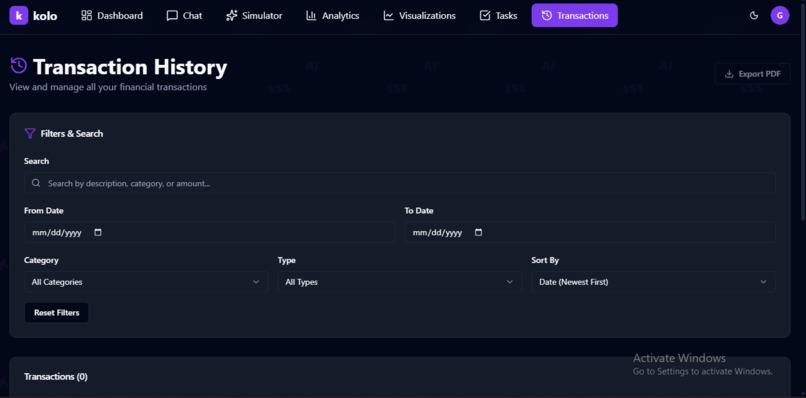The width and height of the screenshot is (806, 398).
Task: Click the To Date label
Action: [419, 210]
